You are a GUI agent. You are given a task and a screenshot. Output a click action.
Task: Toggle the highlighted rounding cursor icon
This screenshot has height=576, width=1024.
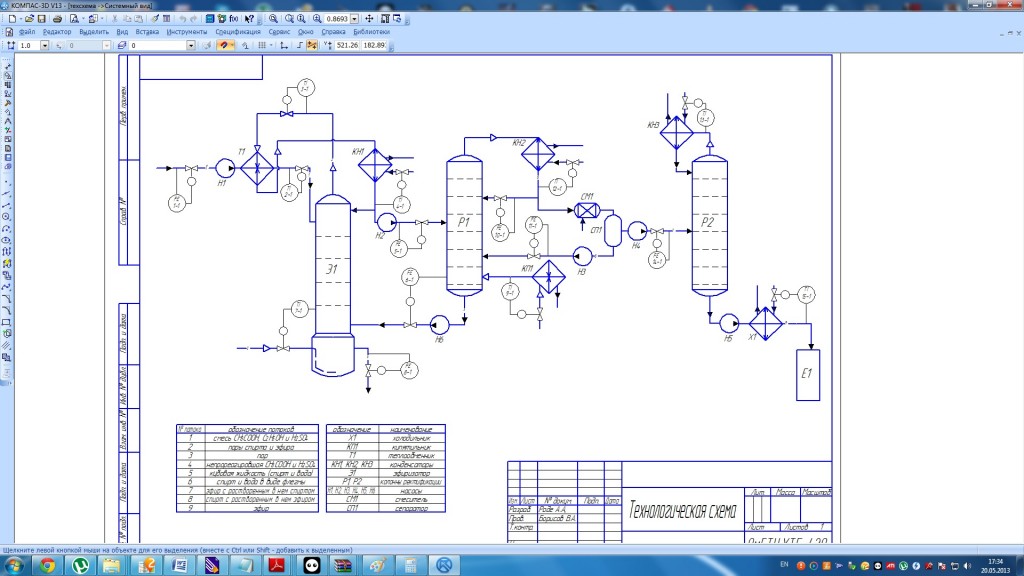point(312,45)
